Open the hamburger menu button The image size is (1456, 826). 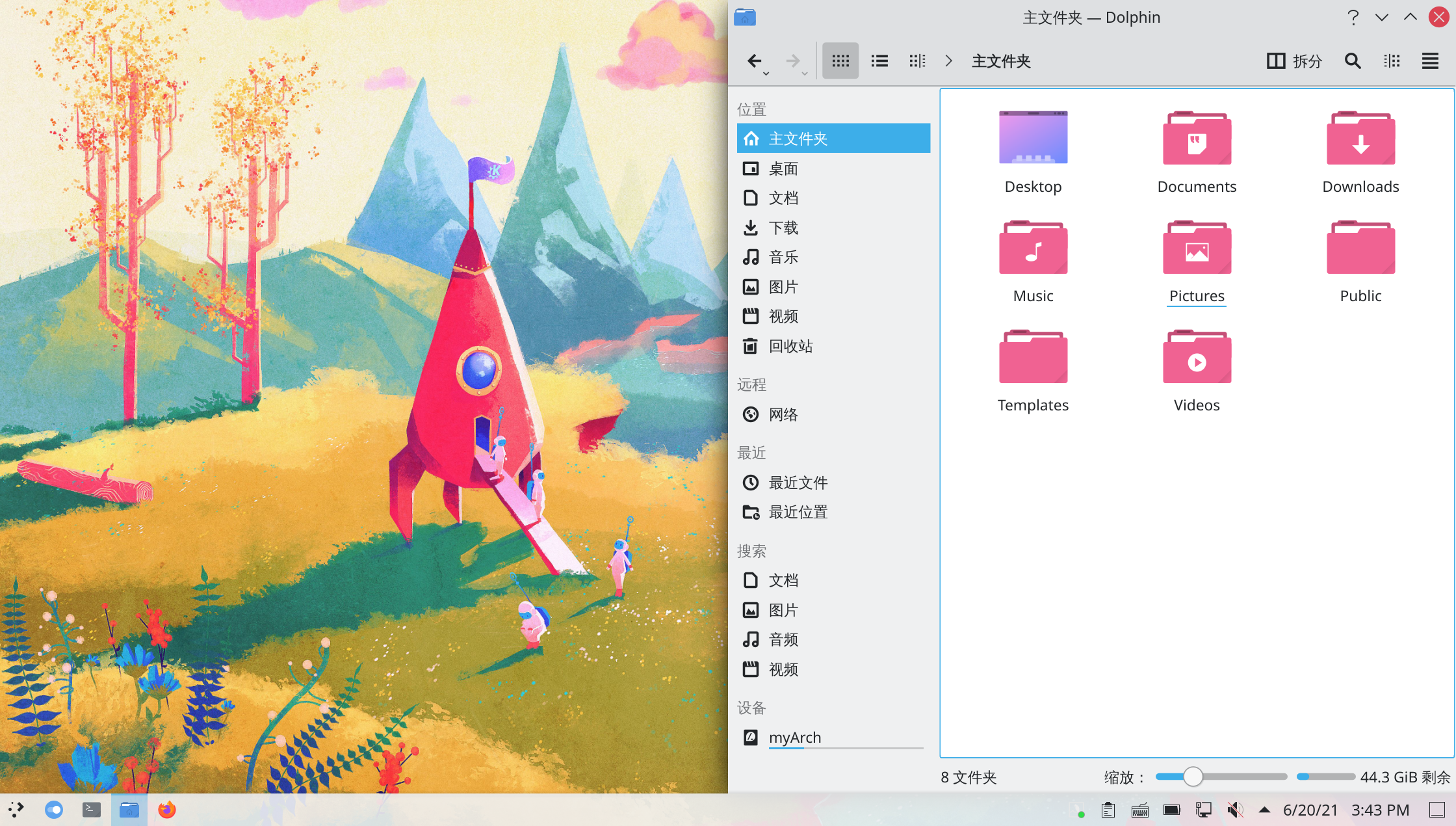pos(1430,61)
